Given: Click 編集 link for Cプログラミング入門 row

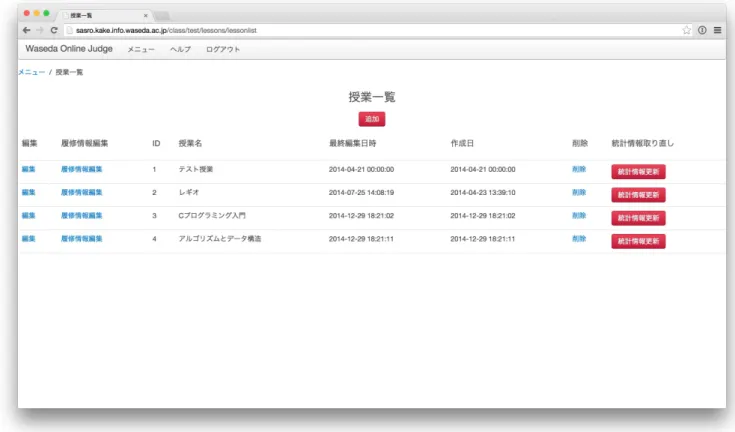Looking at the screenshot, I should [x=29, y=216].
